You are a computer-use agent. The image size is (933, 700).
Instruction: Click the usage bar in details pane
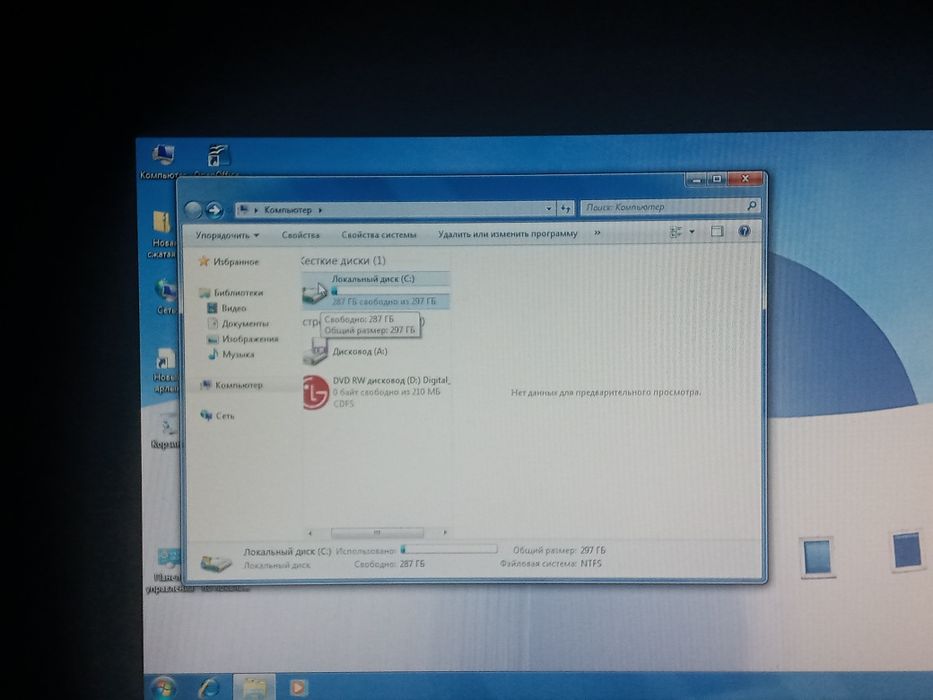[x=449, y=549]
